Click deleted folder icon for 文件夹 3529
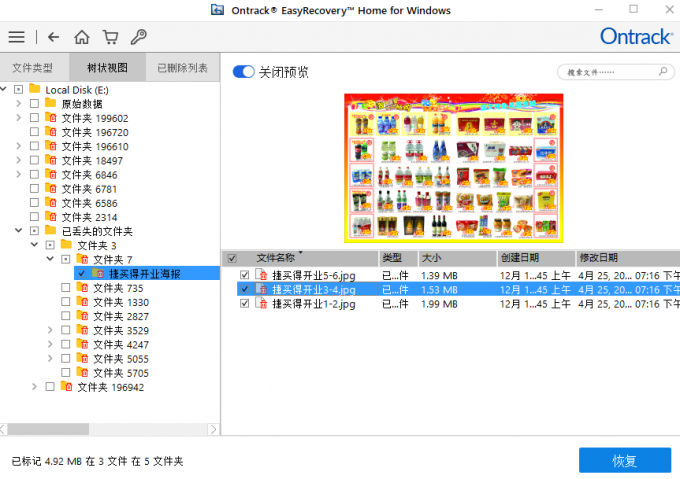The image size is (680, 479). [82, 330]
